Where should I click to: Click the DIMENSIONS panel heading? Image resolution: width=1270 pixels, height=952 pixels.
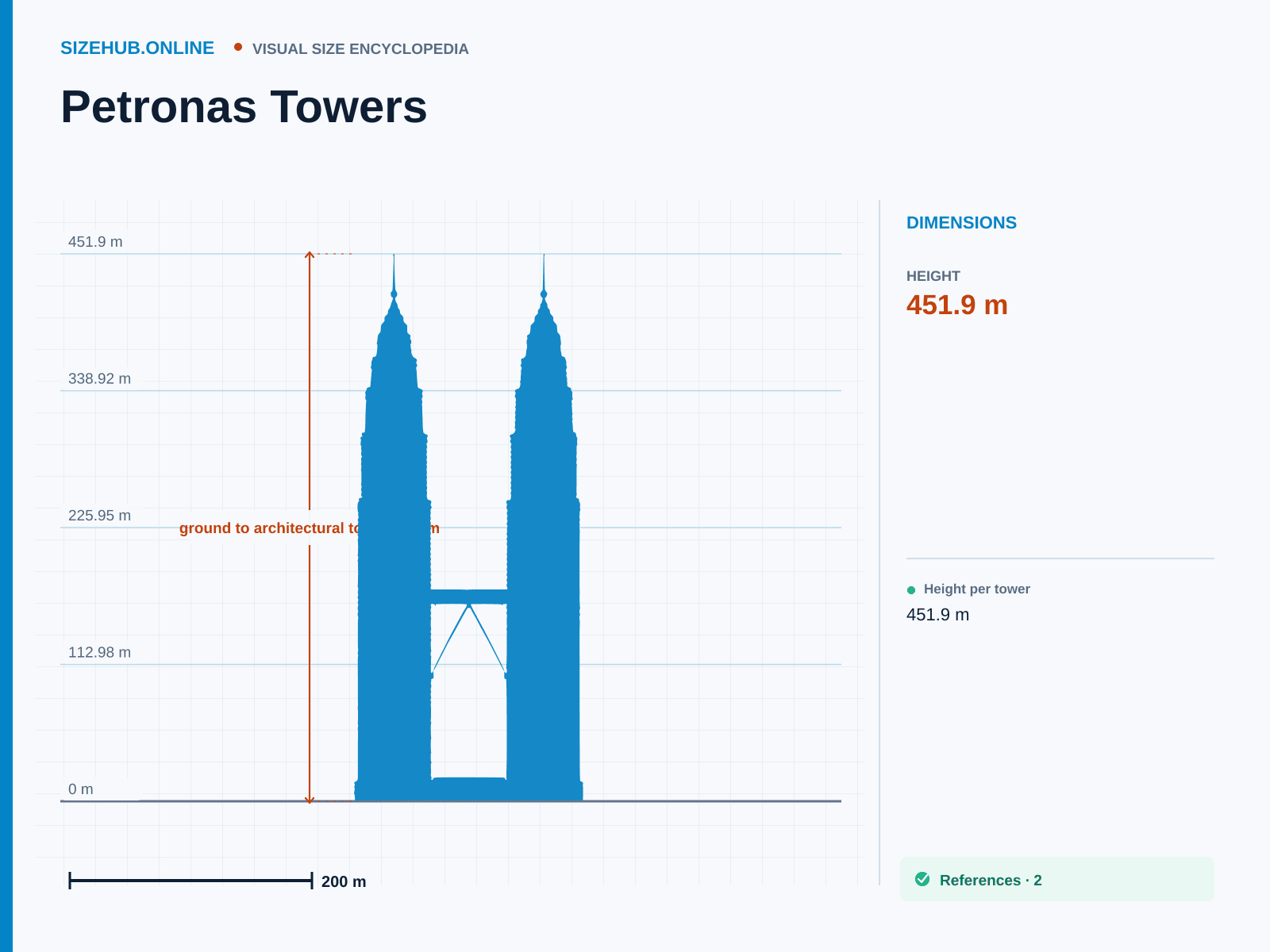coord(961,223)
